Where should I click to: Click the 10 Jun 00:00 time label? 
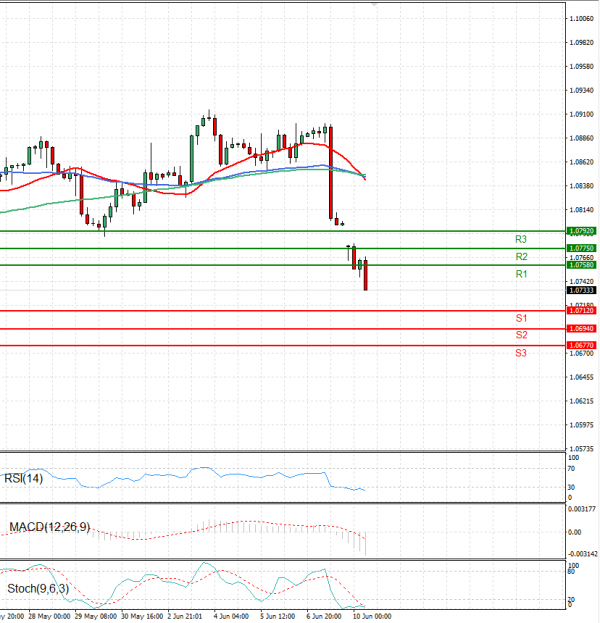pyautogui.click(x=372, y=616)
